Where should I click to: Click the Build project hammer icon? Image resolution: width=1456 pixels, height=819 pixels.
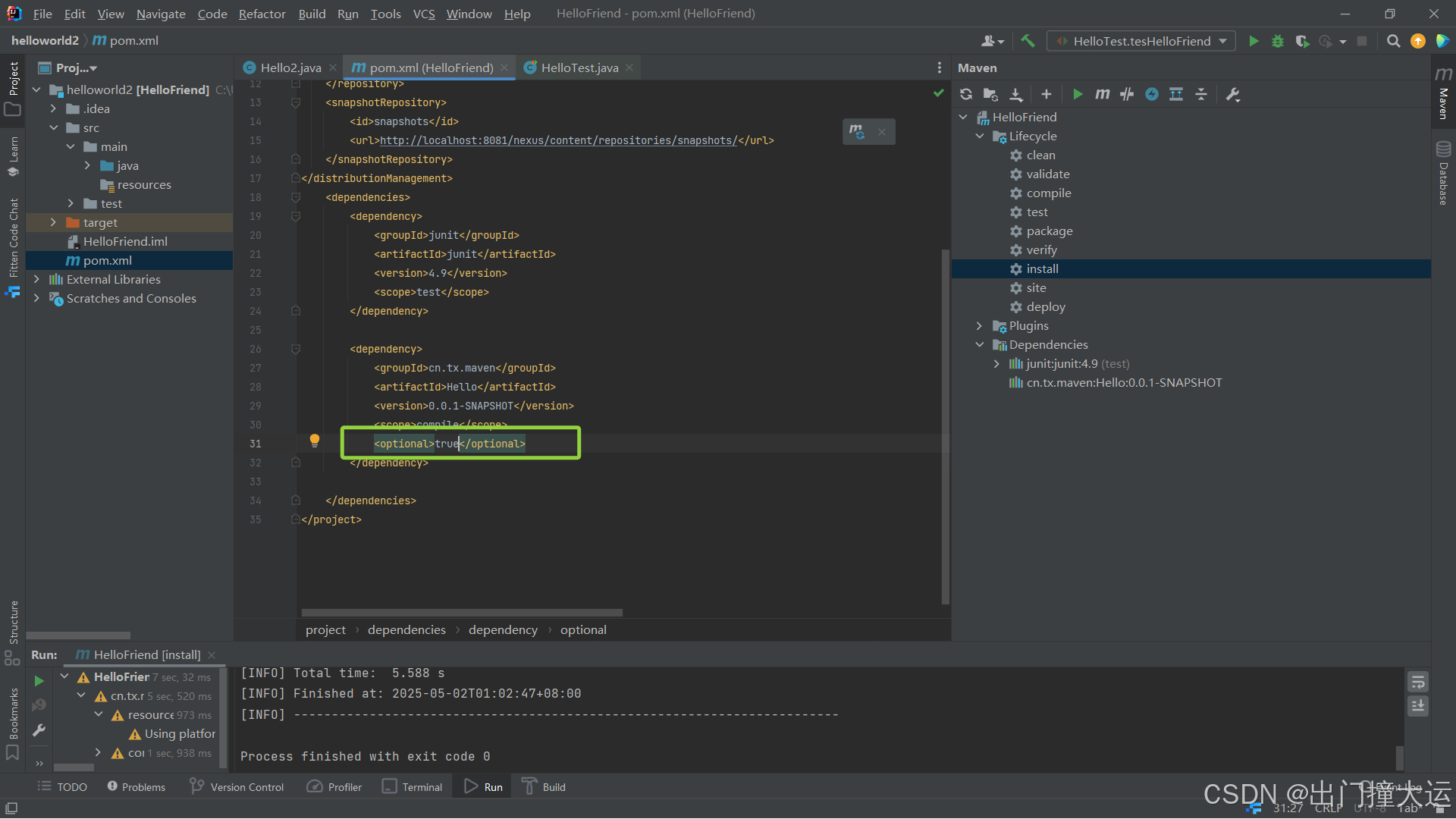(1028, 41)
